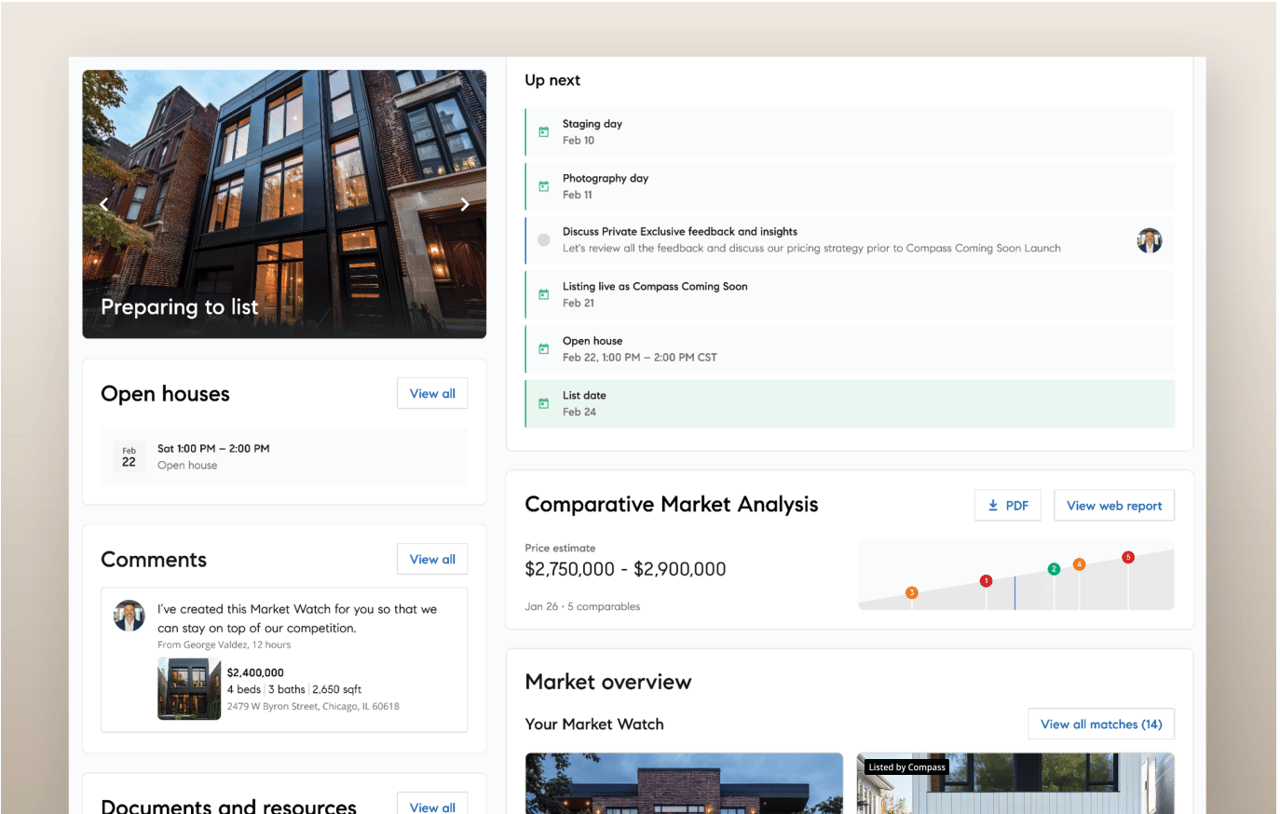Image resolution: width=1280 pixels, height=814 pixels.
Task: Open View web report for market analysis
Action: (x=1114, y=506)
